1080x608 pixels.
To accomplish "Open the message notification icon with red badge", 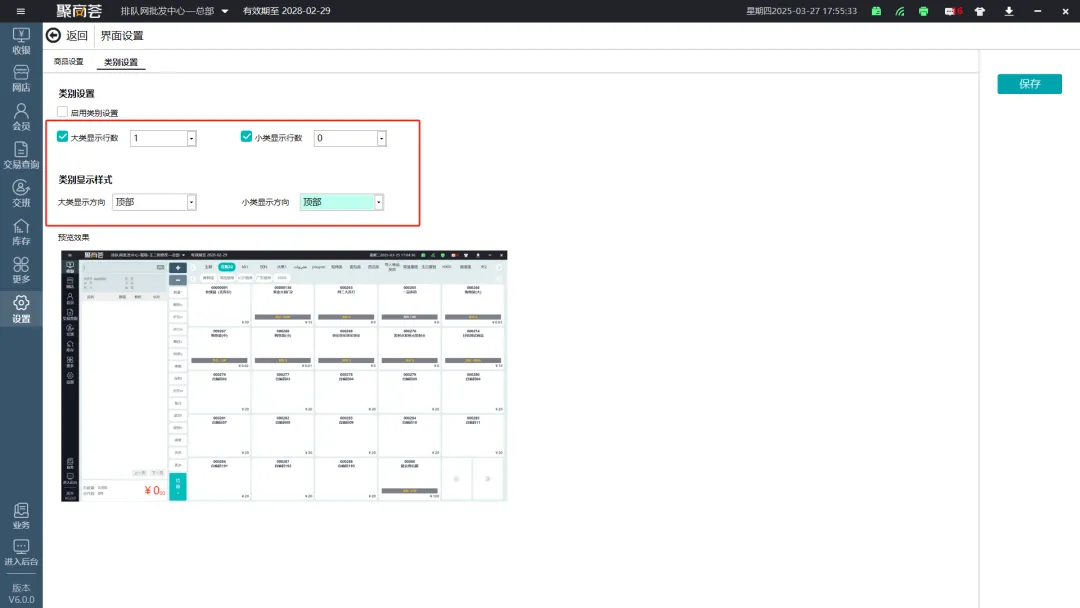I will pyautogui.click(x=952, y=11).
